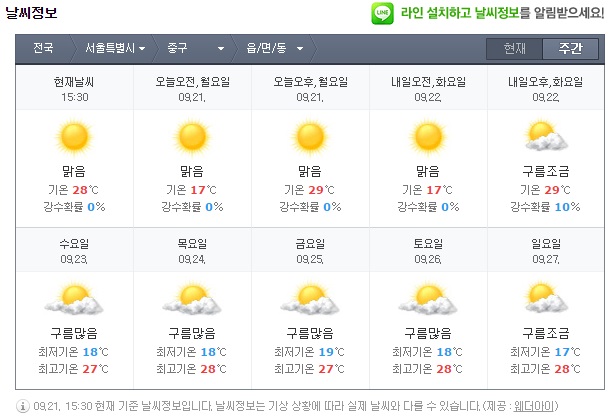Switch forecast view to 현재
612x418 pixels.
(514, 48)
